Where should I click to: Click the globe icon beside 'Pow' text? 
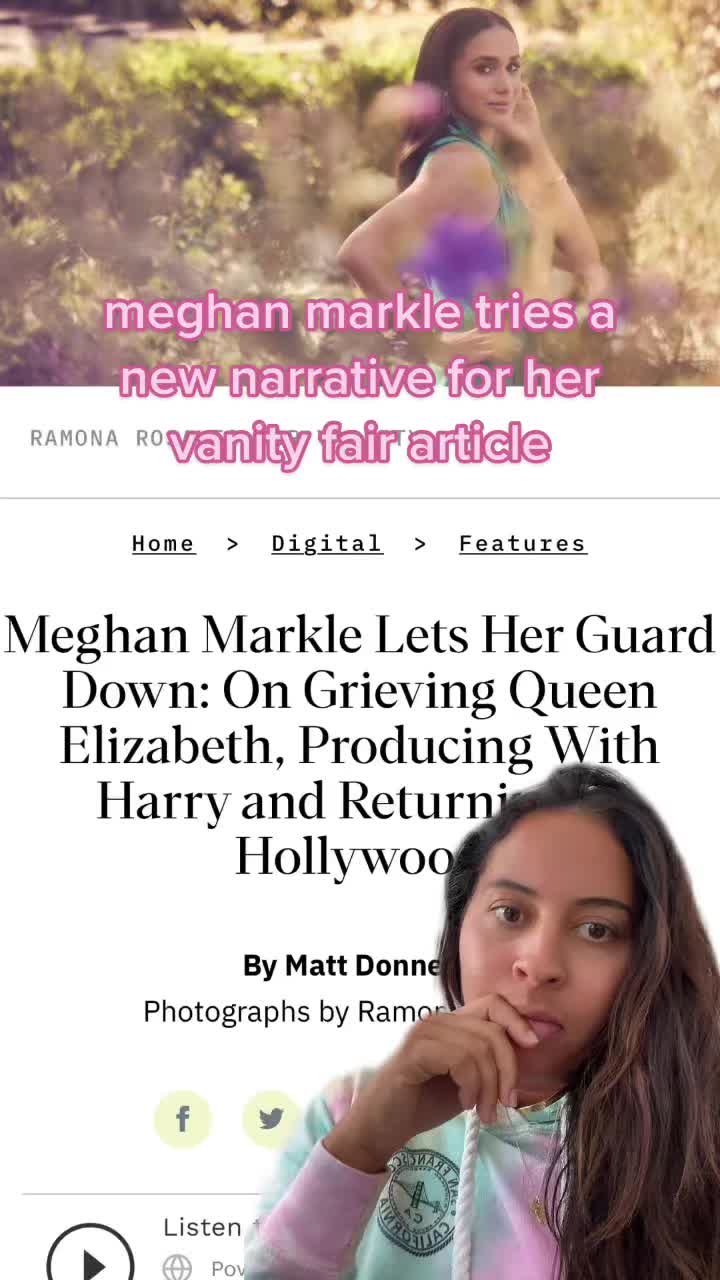[178, 1267]
